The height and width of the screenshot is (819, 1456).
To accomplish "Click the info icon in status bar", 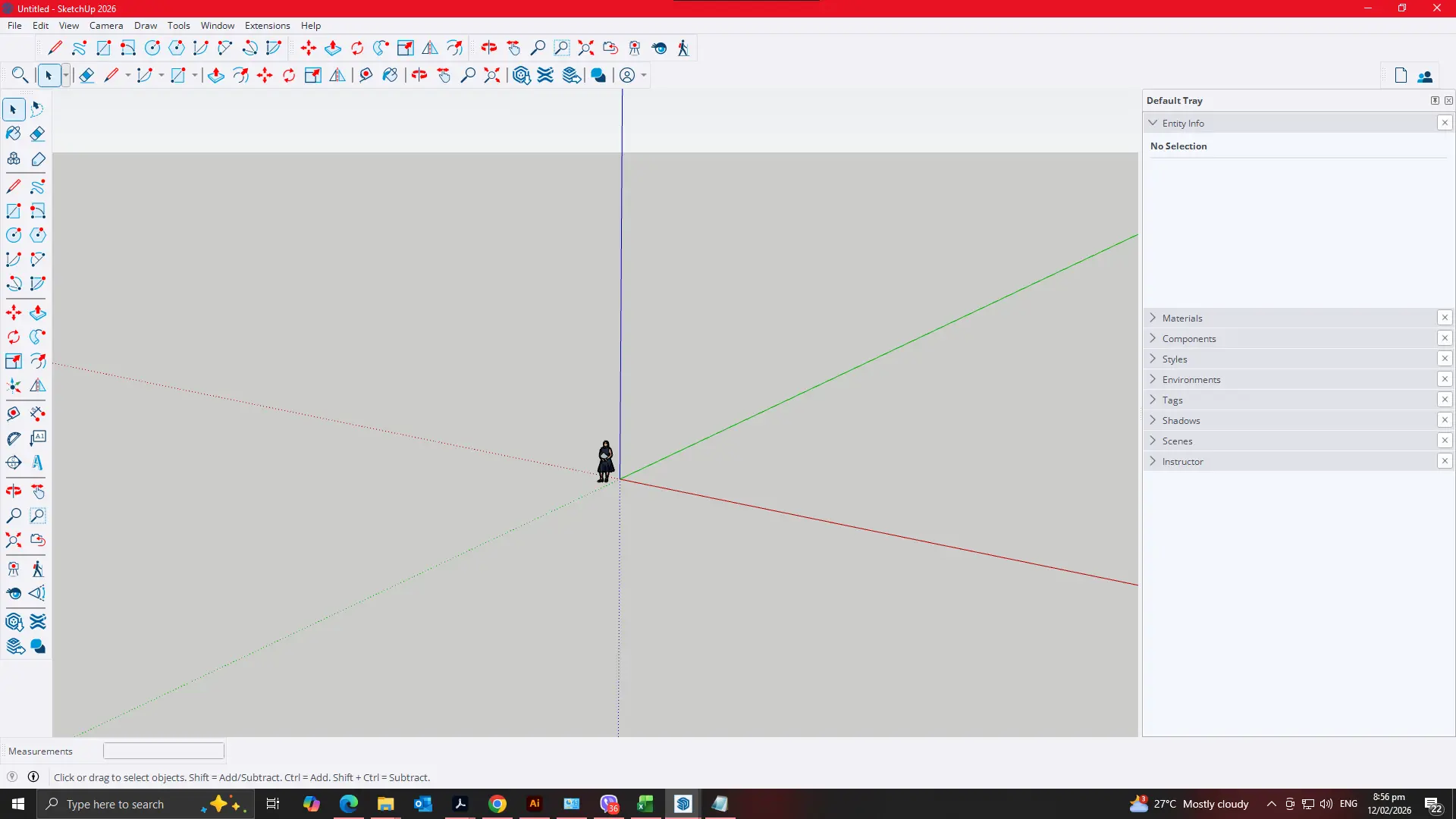I will coord(33,777).
